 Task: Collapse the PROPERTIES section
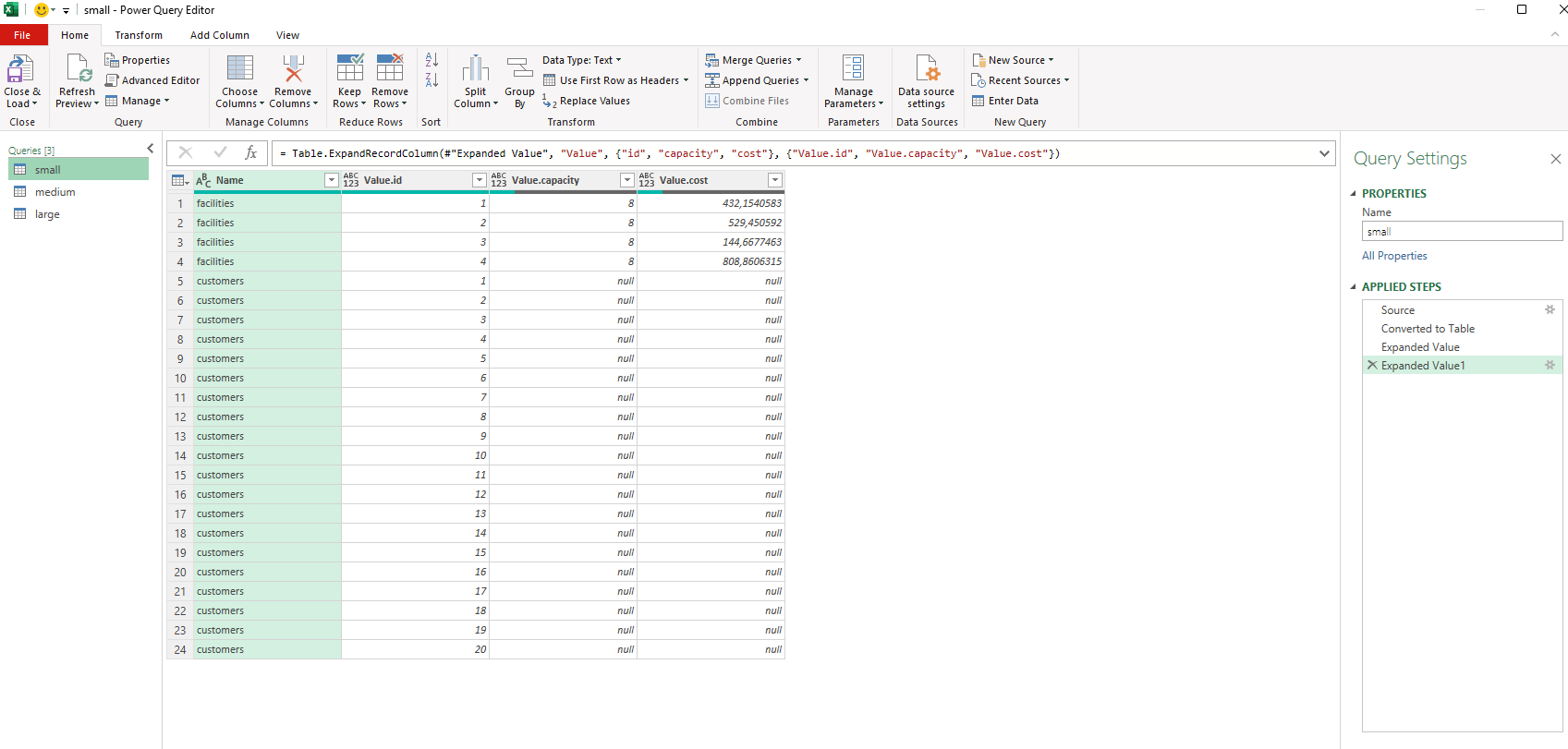point(1354,193)
